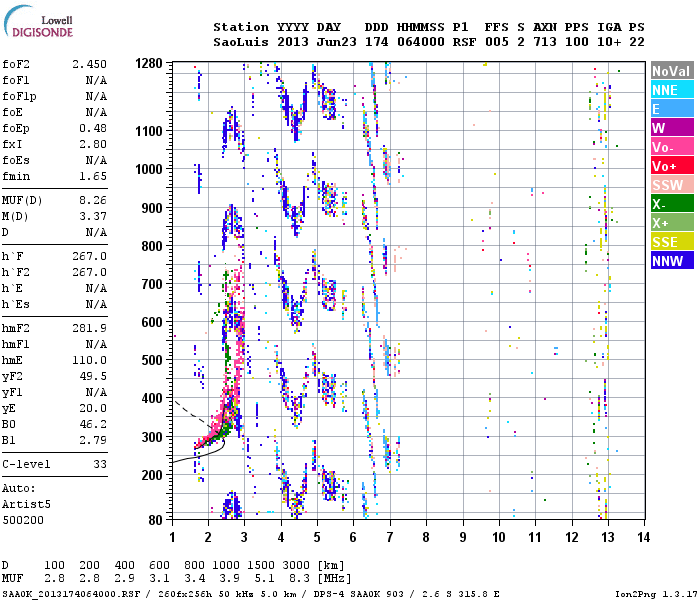Image resolution: width=700 pixels, height=600 pixels.
Task: Click the B0 value 46.2
Action: point(93,424)
